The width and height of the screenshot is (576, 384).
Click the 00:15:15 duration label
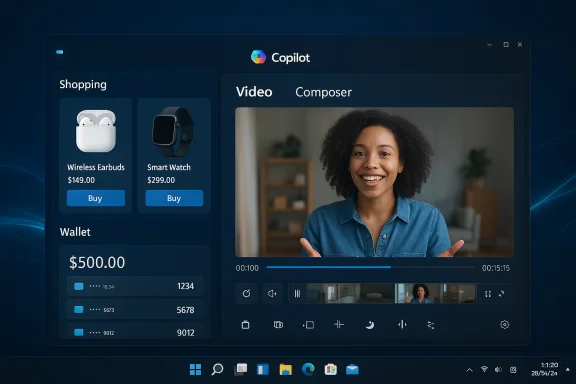click(x=496, y=268)
